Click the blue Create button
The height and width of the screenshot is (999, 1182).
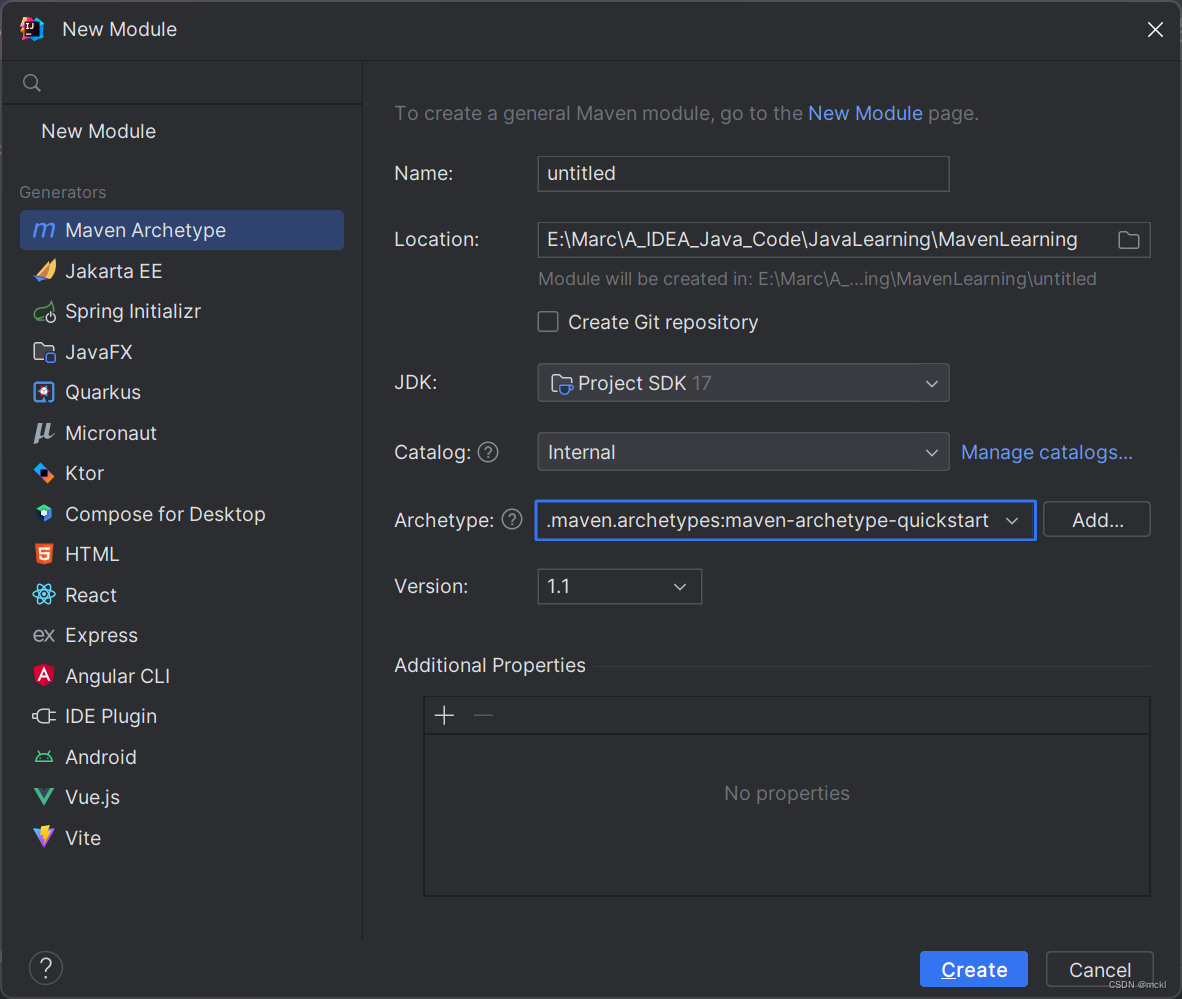click(x=974, y=970)
